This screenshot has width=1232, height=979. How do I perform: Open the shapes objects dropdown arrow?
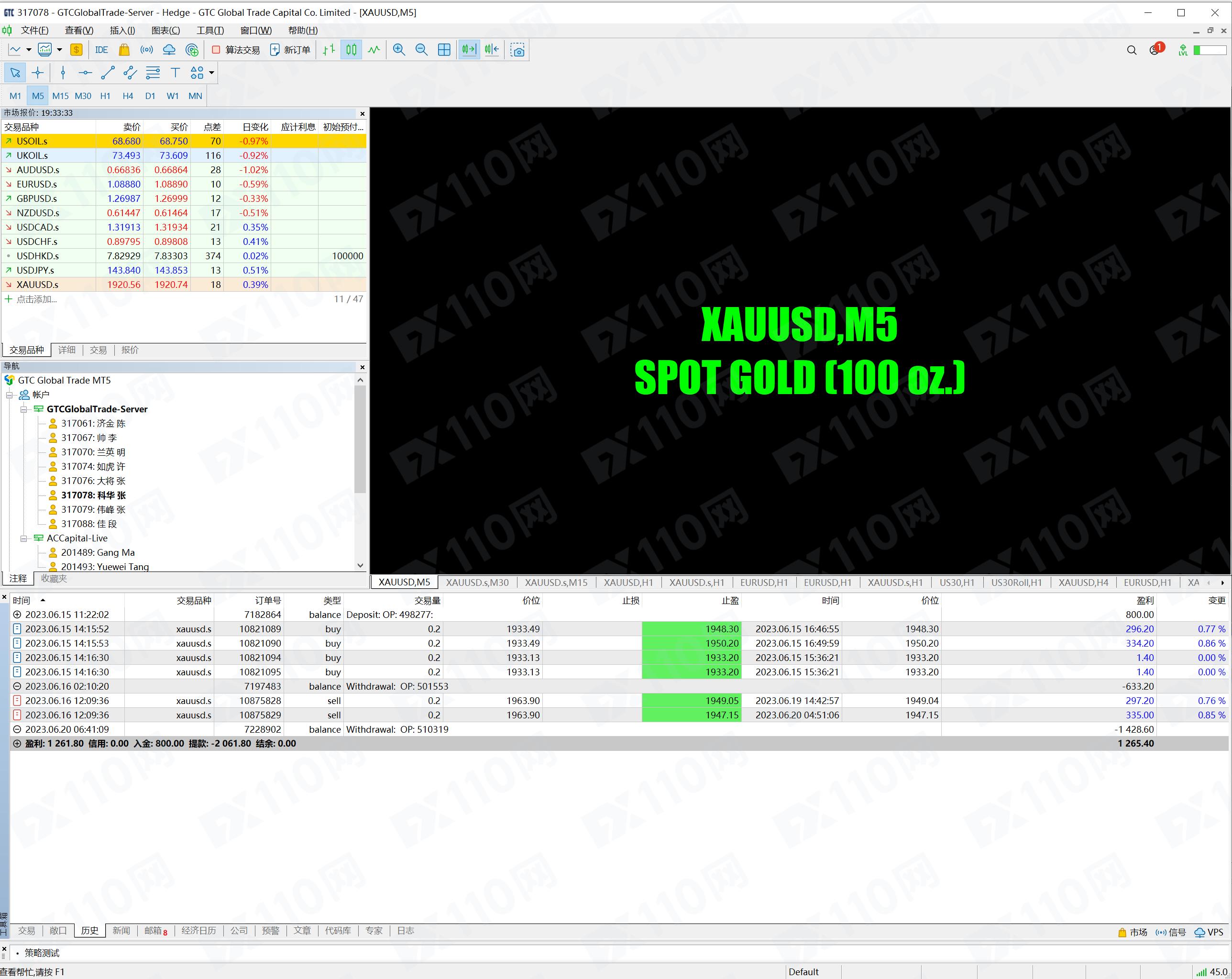[211, 73]
